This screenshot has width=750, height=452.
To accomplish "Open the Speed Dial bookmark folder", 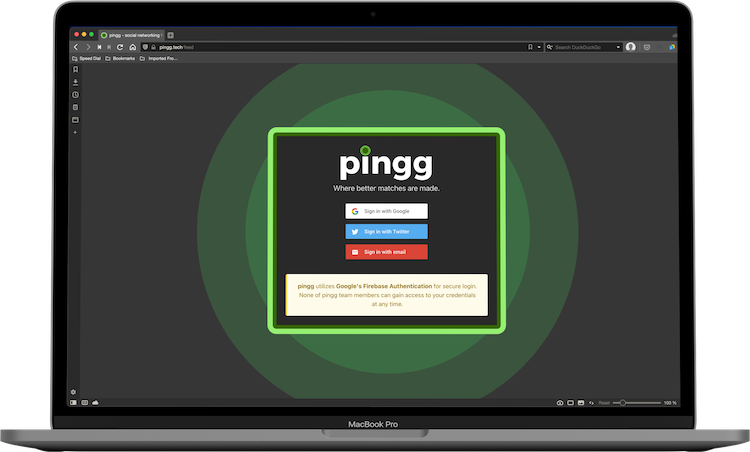I will coord(87,58).
